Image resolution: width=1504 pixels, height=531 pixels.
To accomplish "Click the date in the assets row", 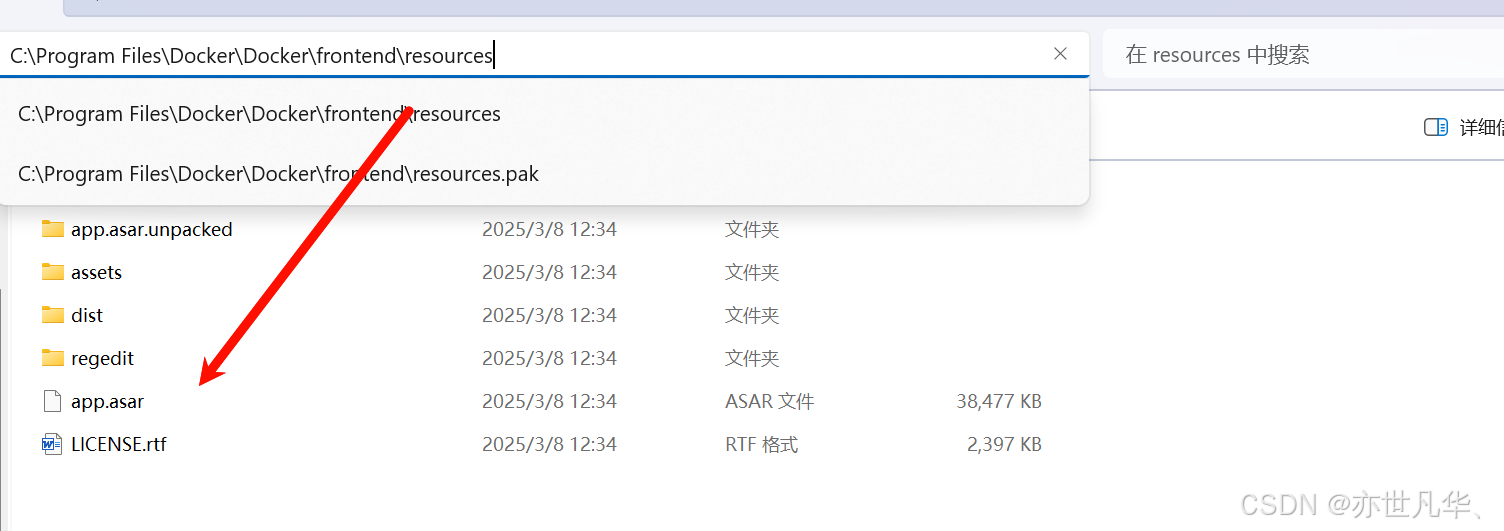I will pyautogui.click(x=549, y=272).
